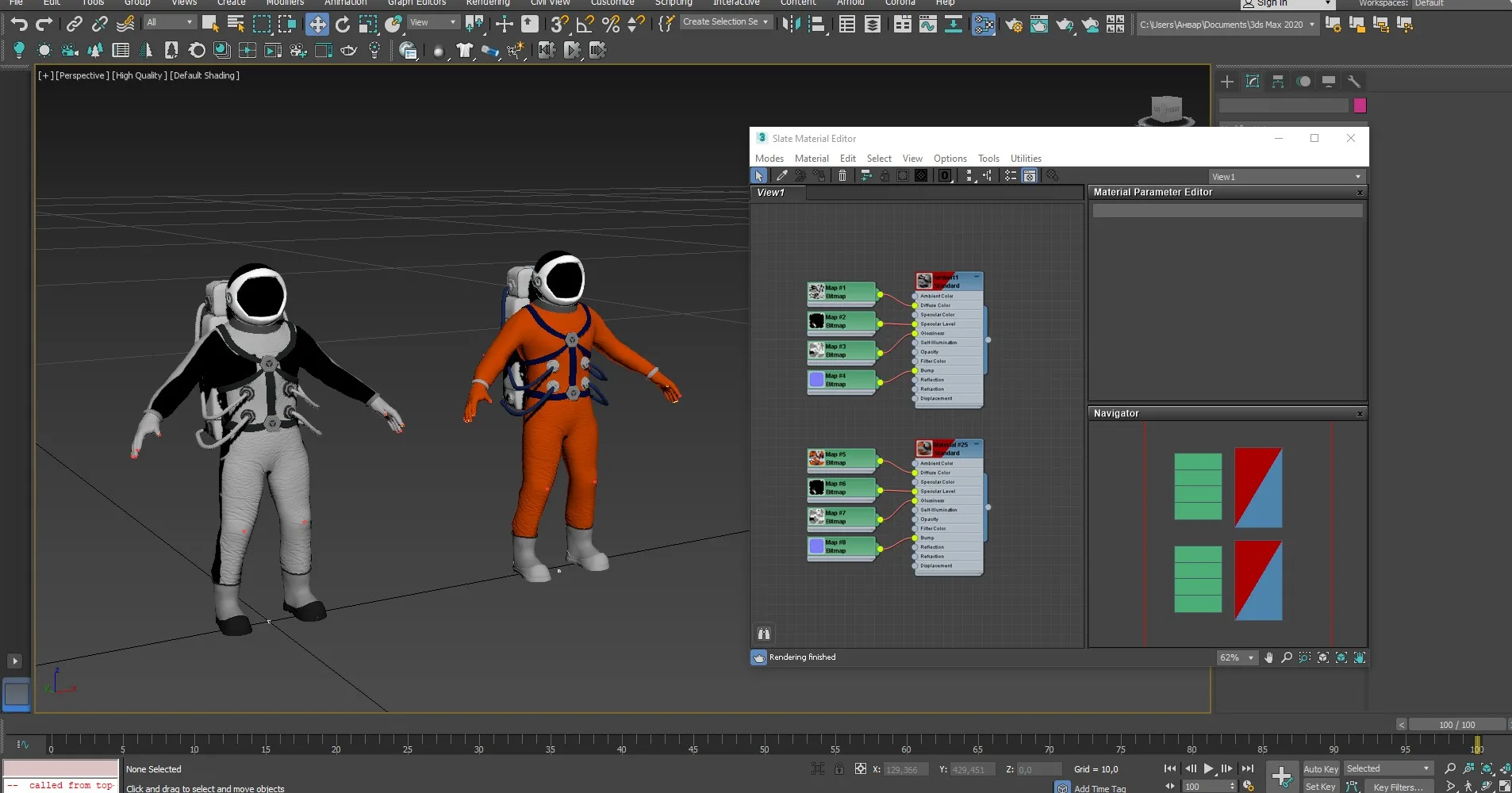Open the View reference coordinate dropdown

[432, 22]
